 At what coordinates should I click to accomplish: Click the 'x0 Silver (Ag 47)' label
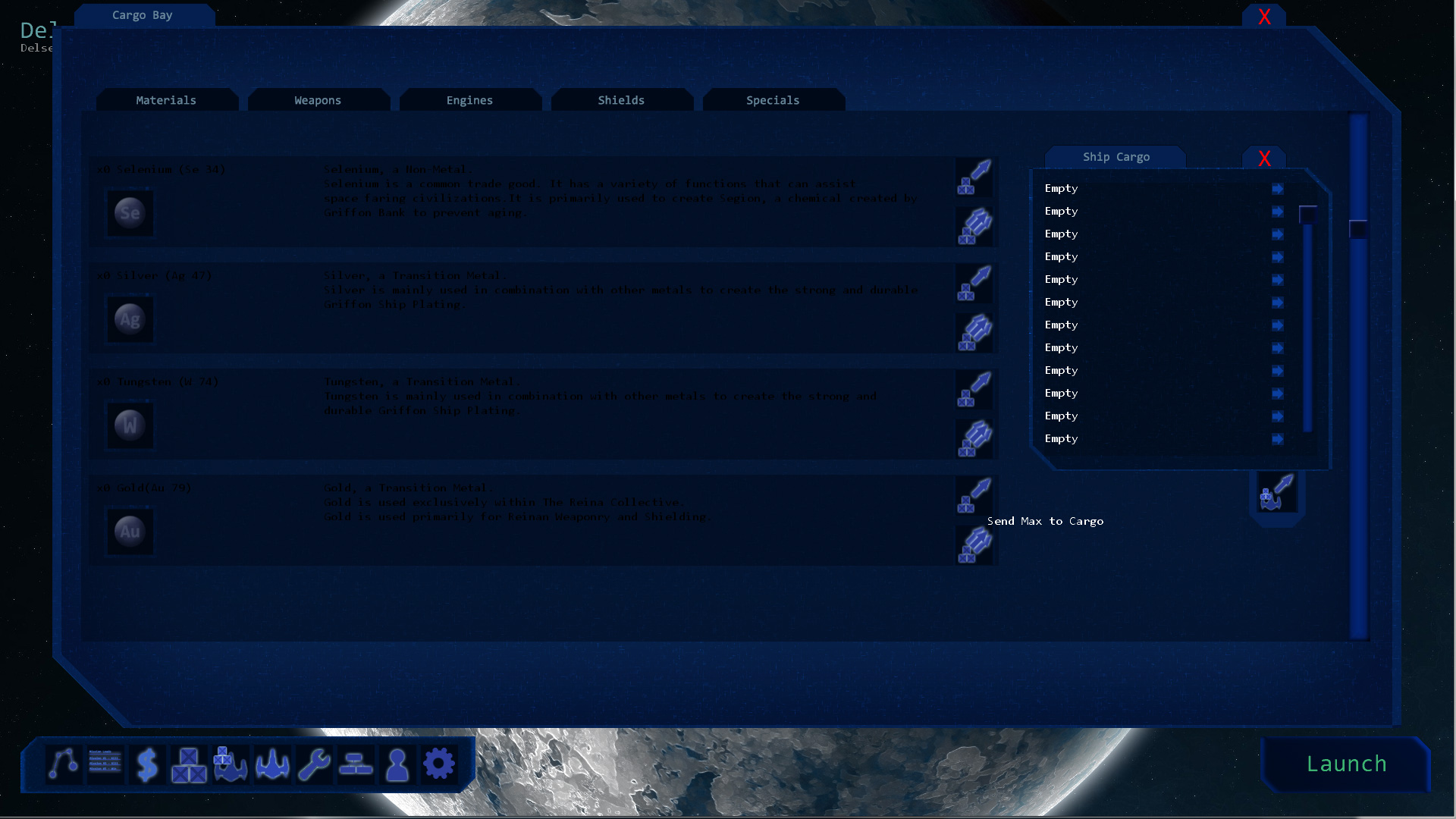[154, 275]
